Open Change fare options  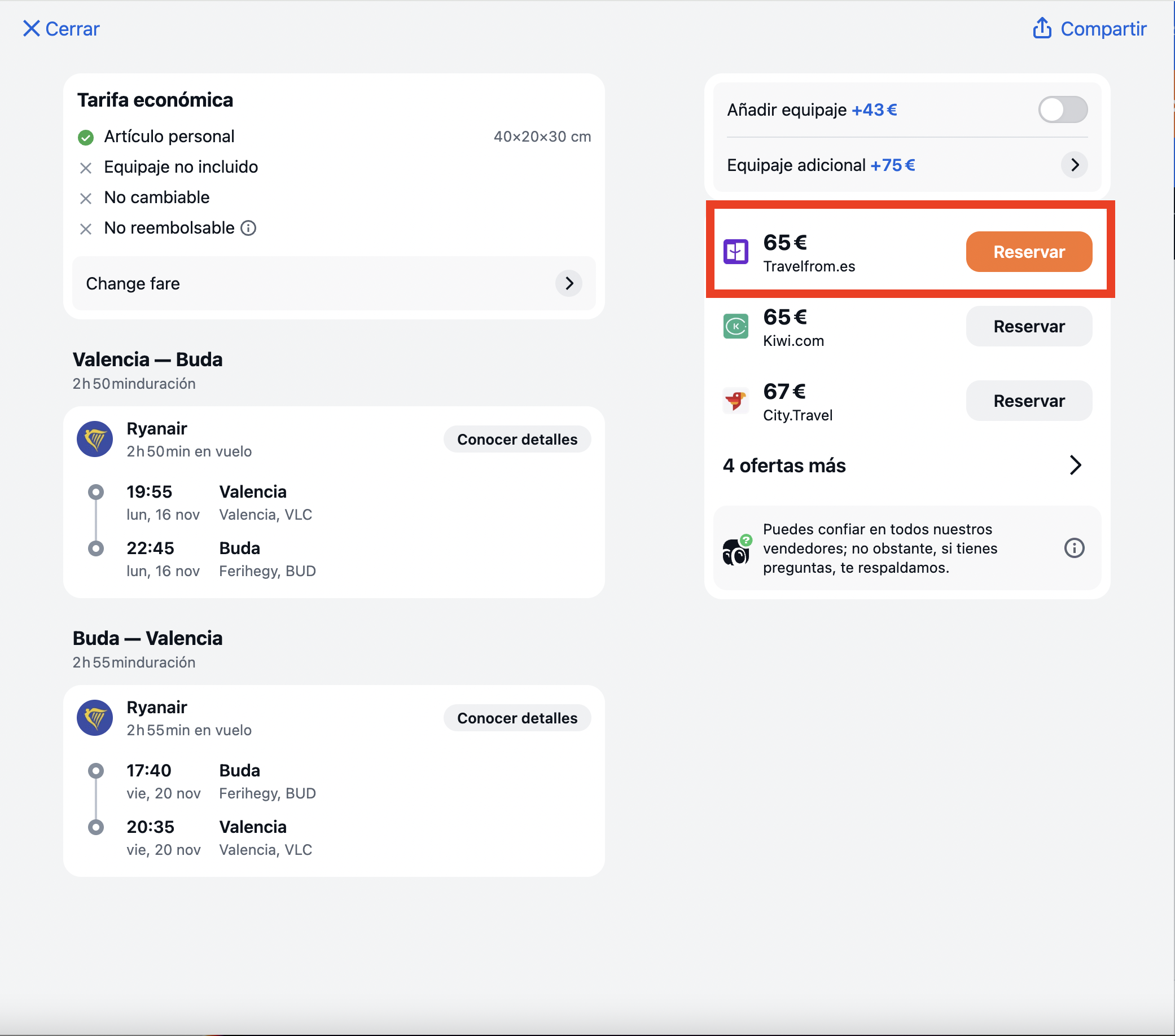pyautogui.click(x=334, y=283)
